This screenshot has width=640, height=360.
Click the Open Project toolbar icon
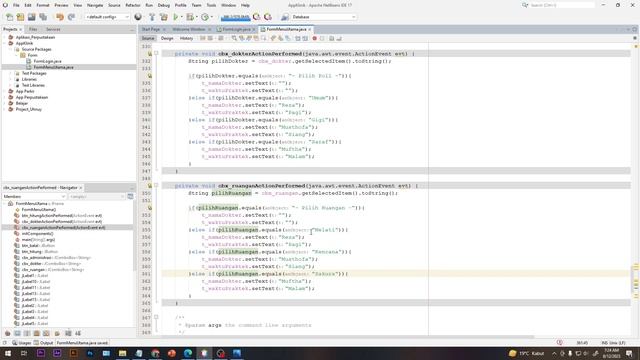[x=31, y=17]
